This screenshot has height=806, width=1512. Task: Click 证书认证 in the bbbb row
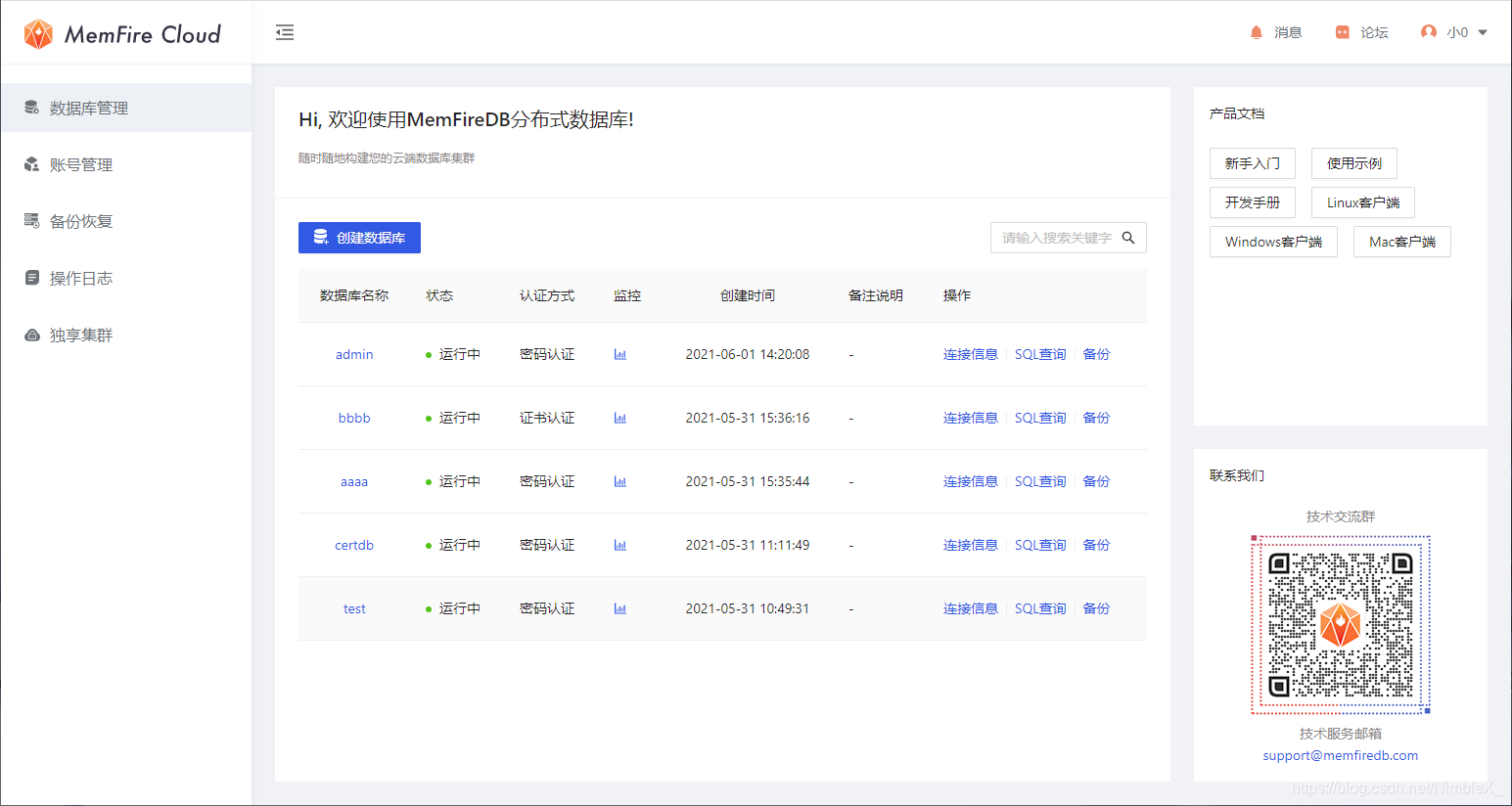point(547,418)
